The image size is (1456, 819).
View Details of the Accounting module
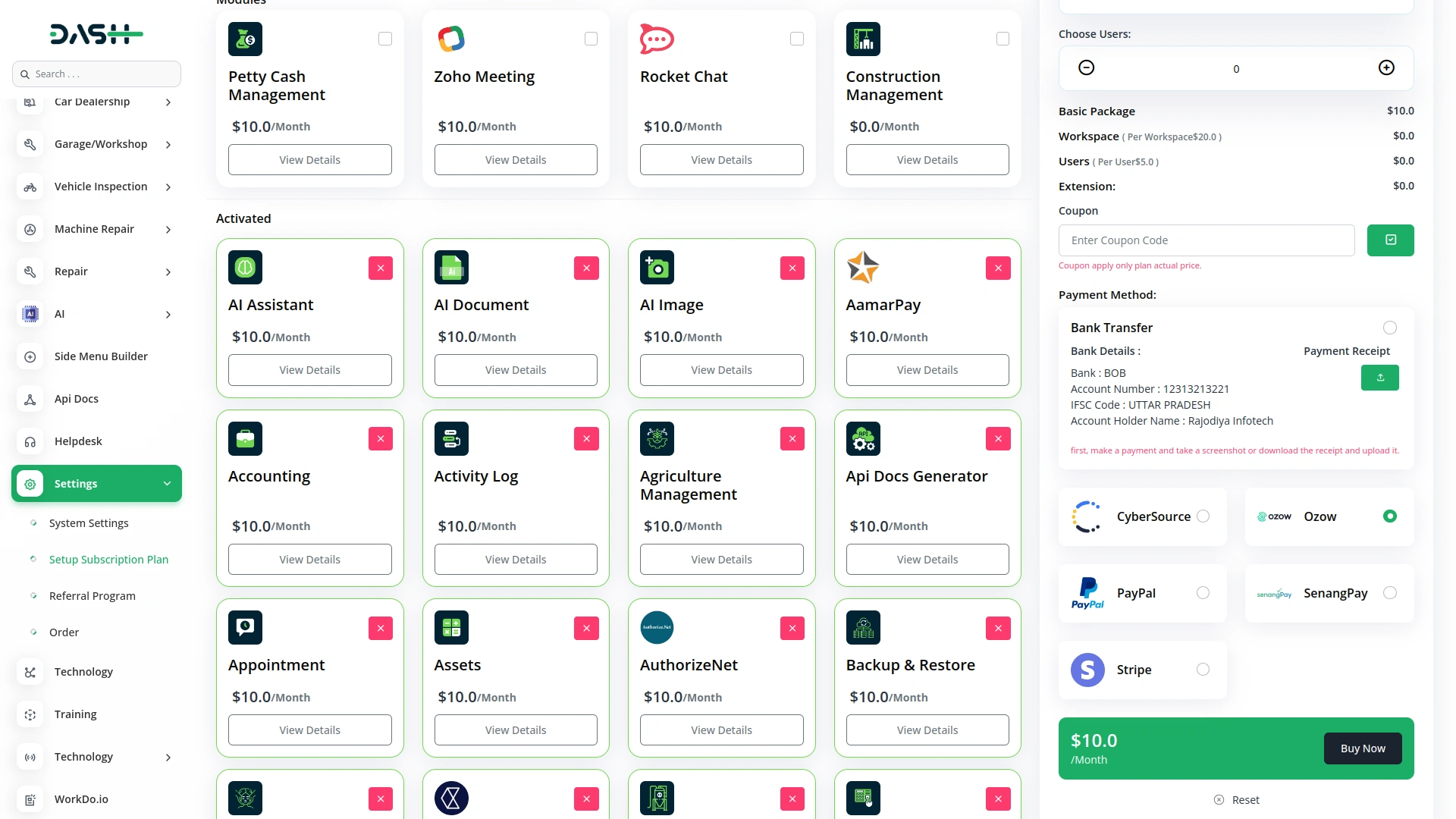point(309,560)
